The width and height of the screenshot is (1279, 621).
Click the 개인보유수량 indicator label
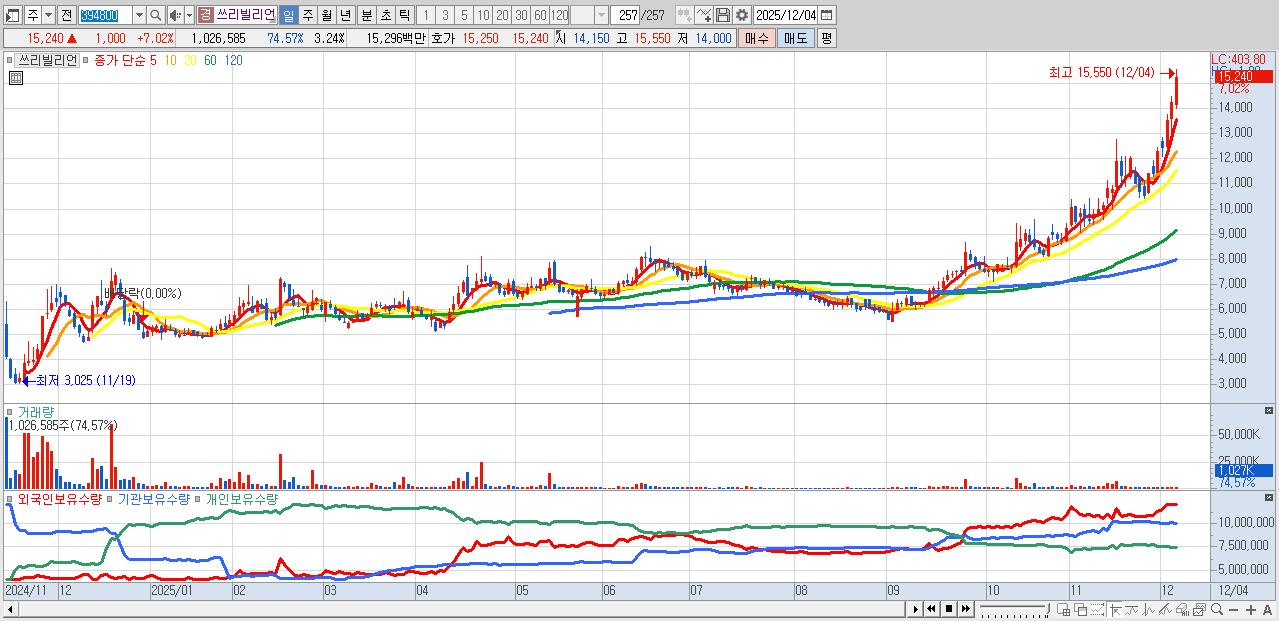click(x=242, y=498)
